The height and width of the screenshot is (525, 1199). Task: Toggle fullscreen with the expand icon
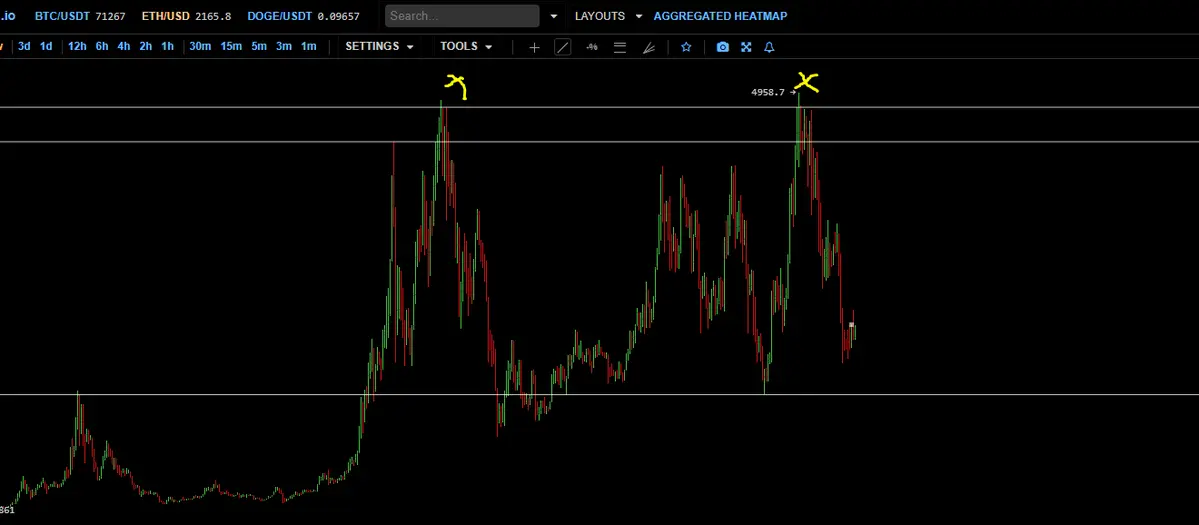(746, 47)
